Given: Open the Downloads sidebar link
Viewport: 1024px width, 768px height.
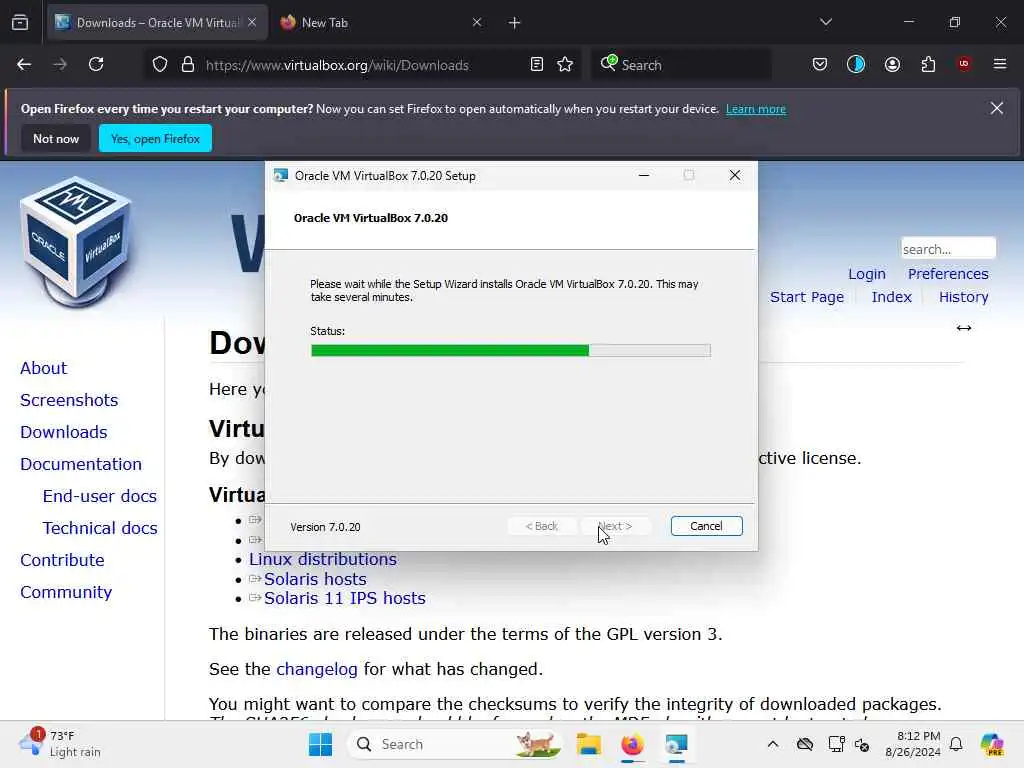Looking at the screenshot, I should click(64, 432).
